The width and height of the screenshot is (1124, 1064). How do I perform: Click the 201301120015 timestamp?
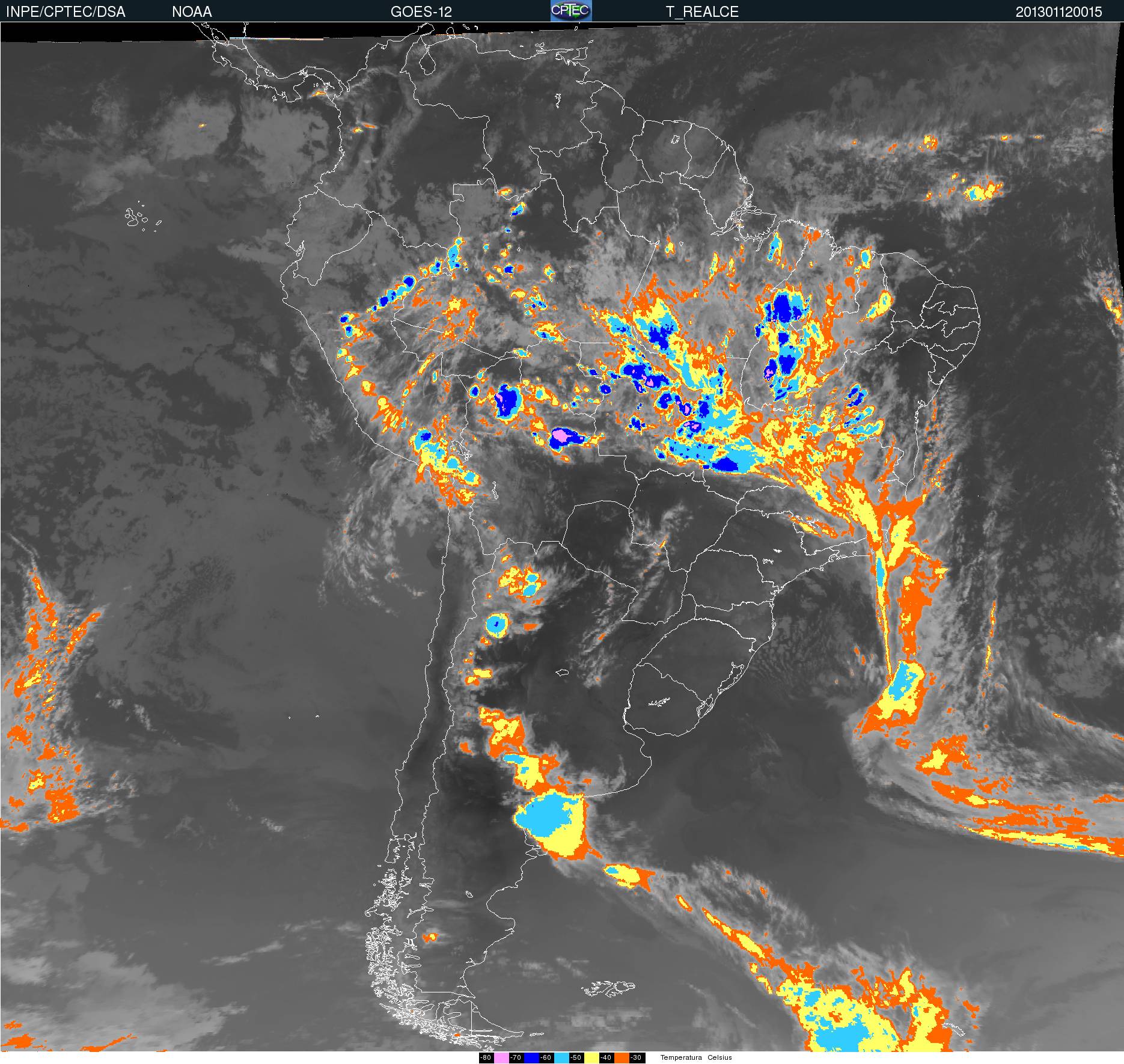[1059, 11]
